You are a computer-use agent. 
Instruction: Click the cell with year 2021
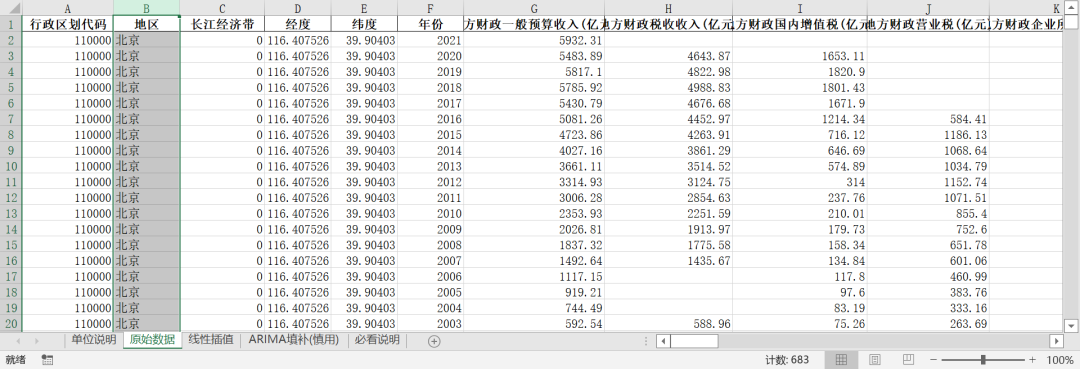click(x=430, y=41)
